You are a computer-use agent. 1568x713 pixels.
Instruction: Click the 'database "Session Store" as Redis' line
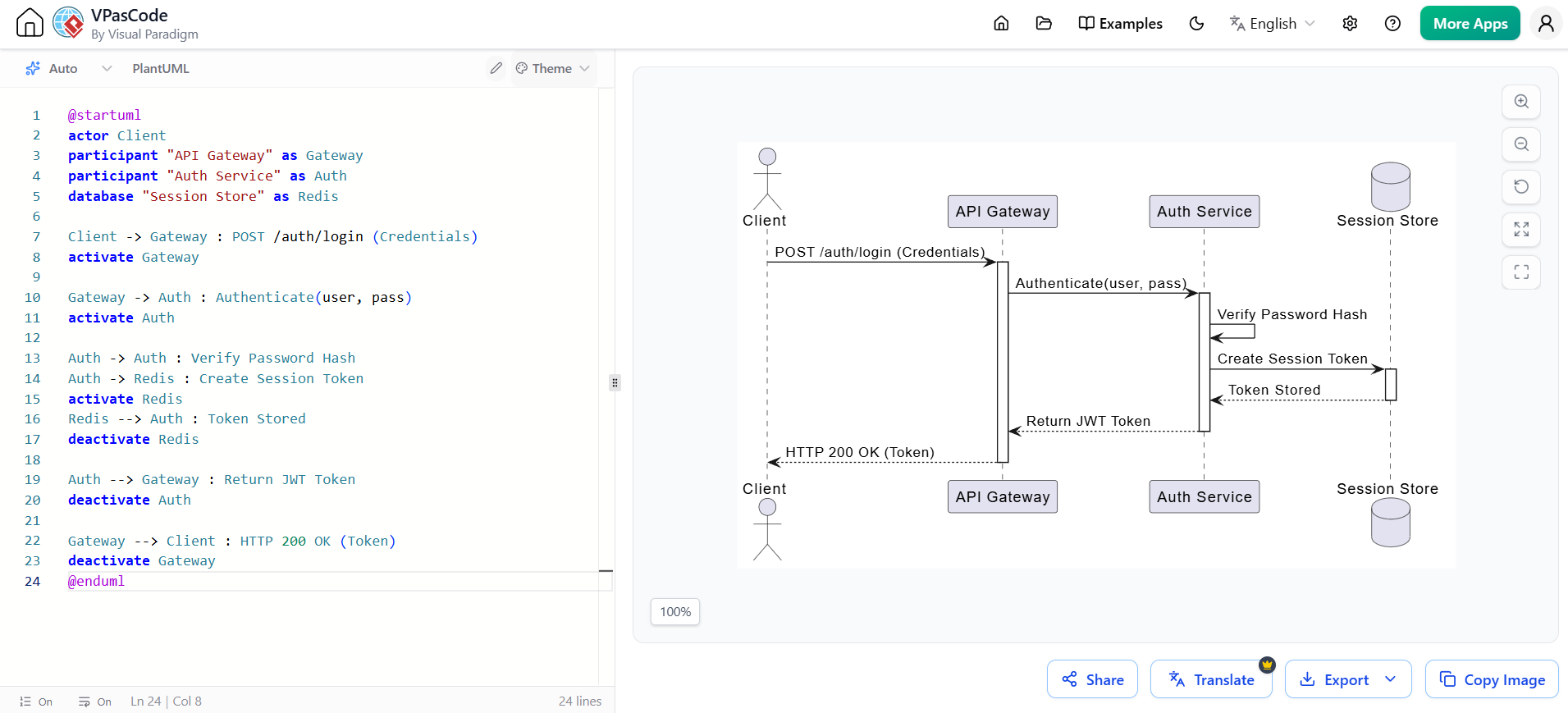click(203, 196)
